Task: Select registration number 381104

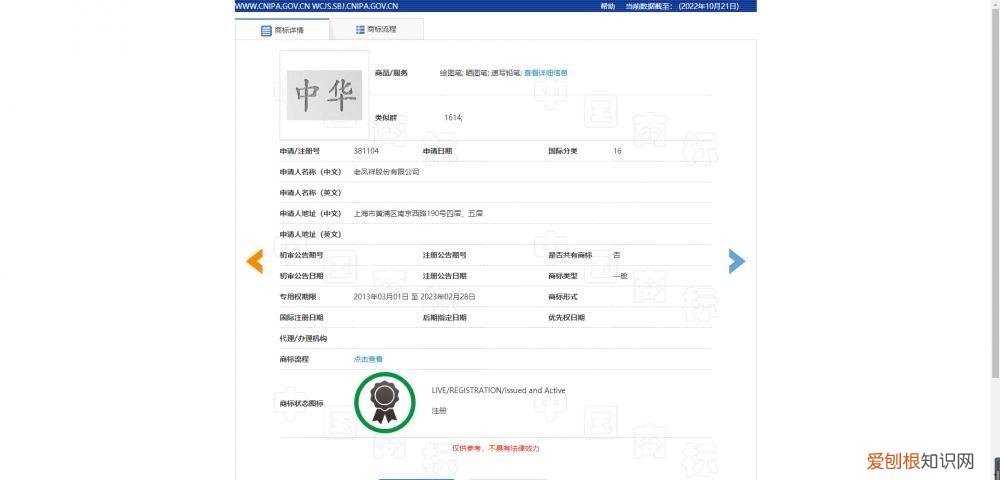Action: [x=366, y=151]
